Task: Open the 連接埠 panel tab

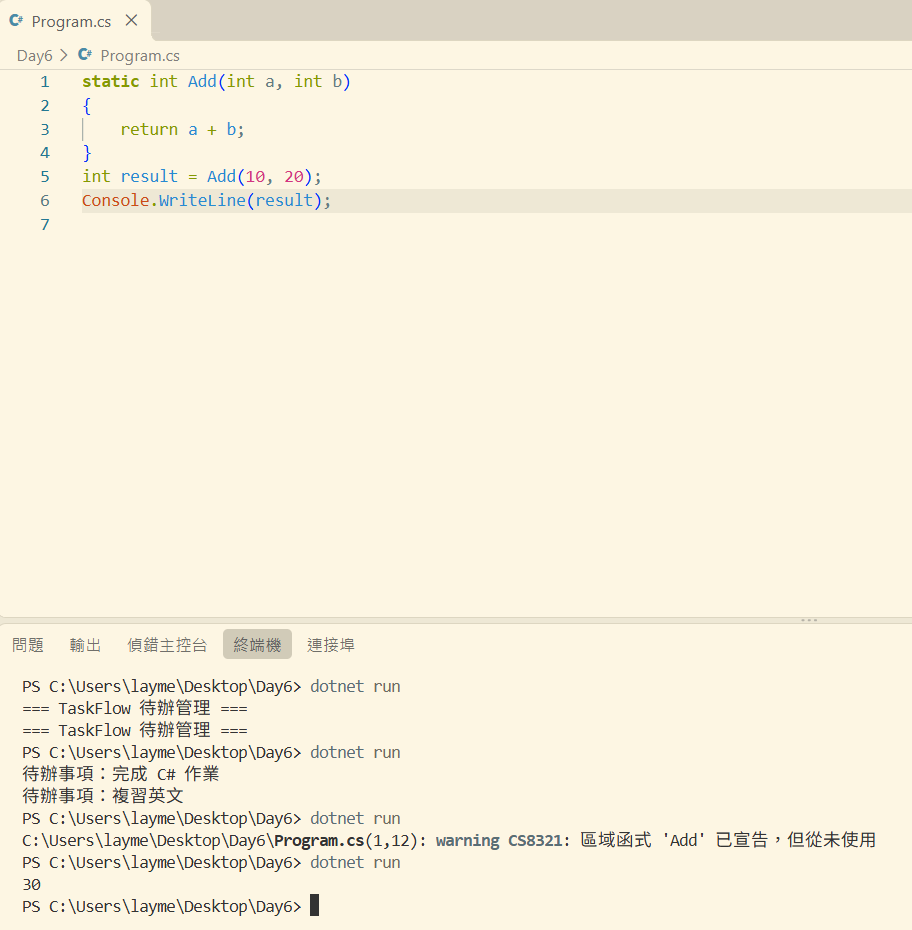Action: pos(331,645)
